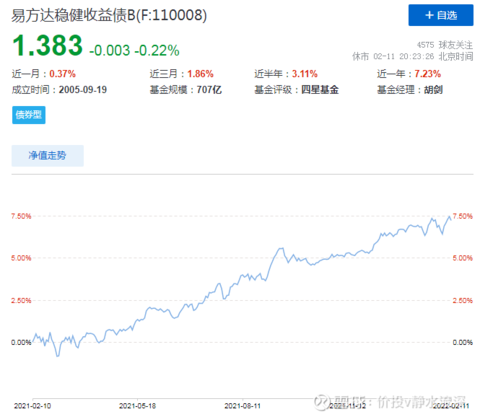Click the current net value 1.383
Screen dimensions: 480x417
(47, 45)
